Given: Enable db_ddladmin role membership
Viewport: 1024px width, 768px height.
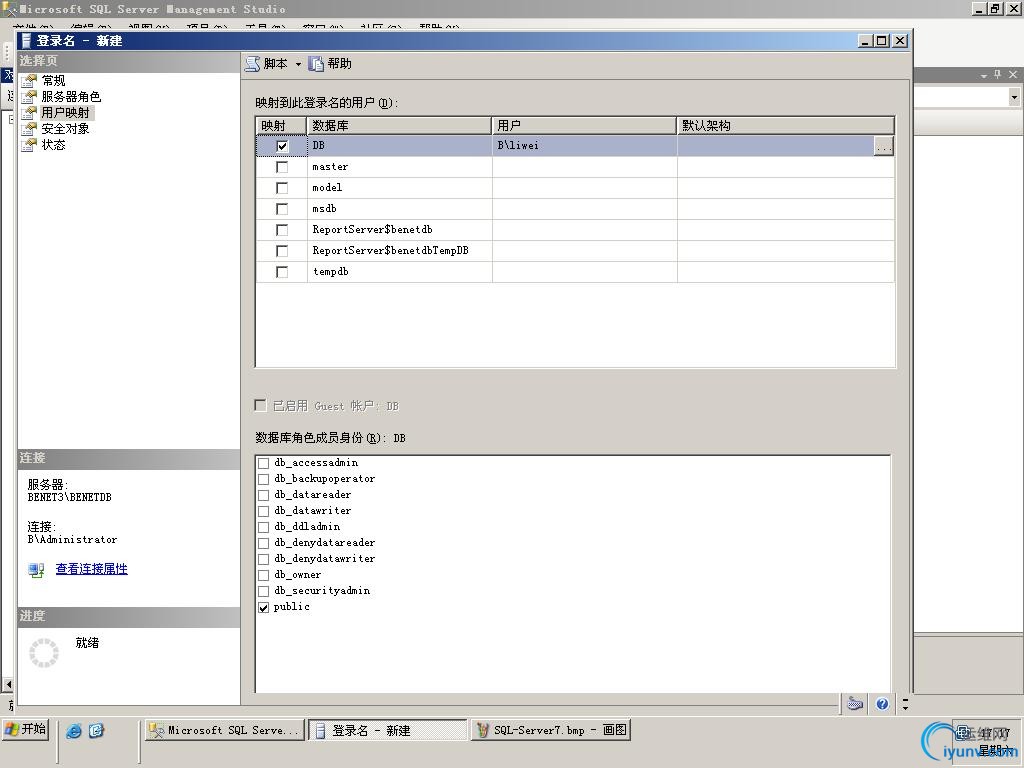Looking at the screenshot, I should coord(264,527).
